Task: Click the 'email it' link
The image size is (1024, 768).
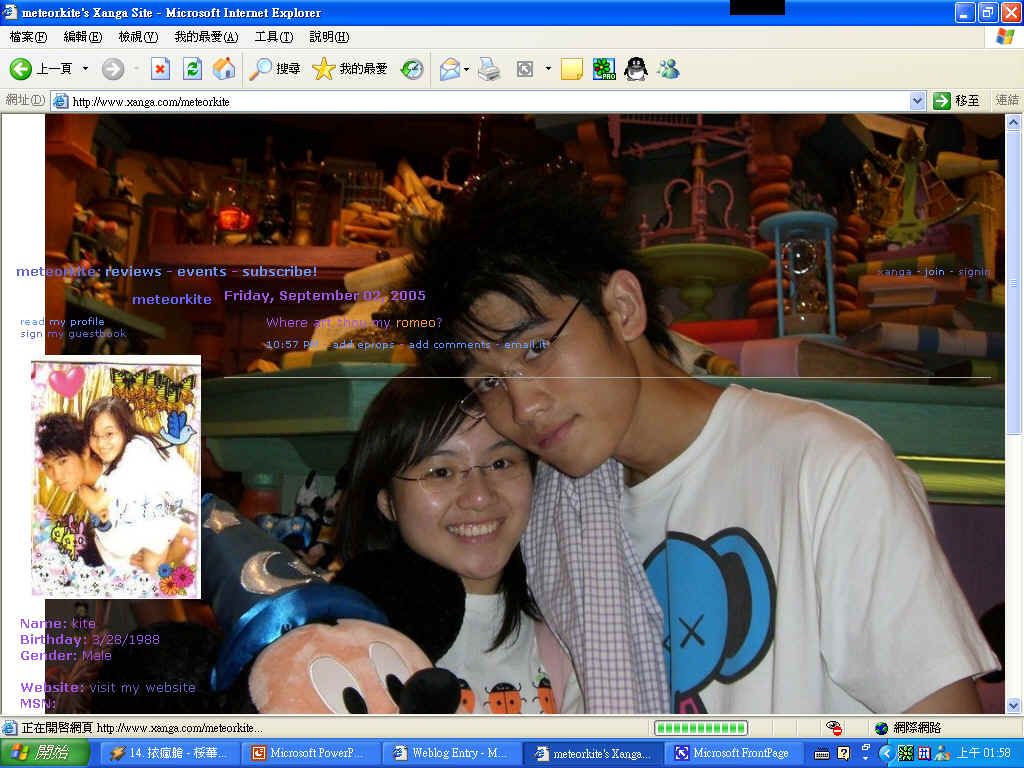Action: 525,345
